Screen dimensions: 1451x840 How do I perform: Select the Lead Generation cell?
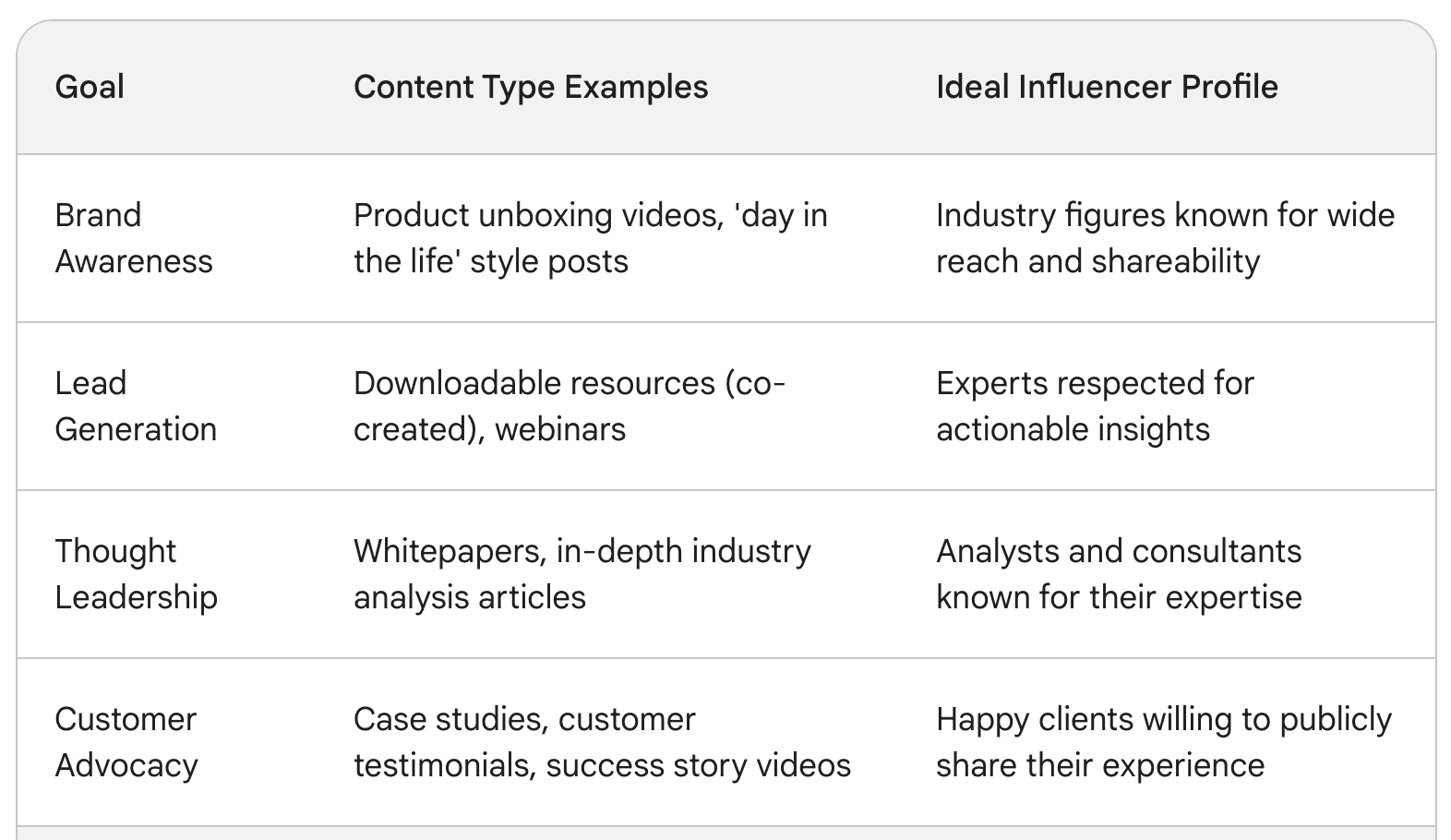[x=136, y=406]
